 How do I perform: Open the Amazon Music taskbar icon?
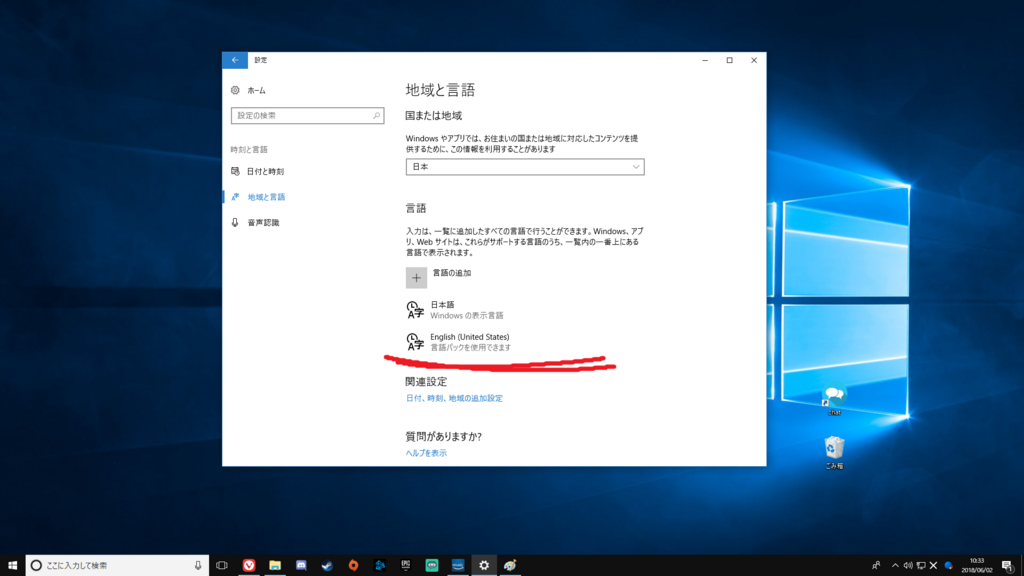point(458,566)
